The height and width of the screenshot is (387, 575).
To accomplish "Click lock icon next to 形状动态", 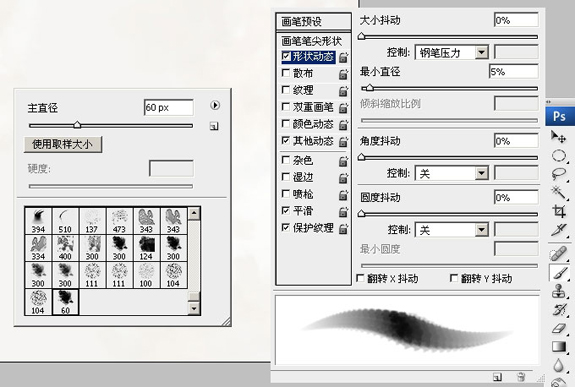I will [343, 57].
